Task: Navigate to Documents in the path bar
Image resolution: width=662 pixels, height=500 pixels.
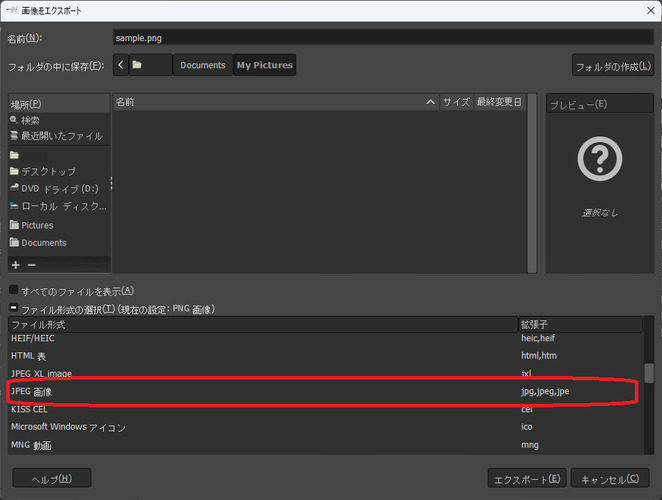Action: tap(203, 65)
